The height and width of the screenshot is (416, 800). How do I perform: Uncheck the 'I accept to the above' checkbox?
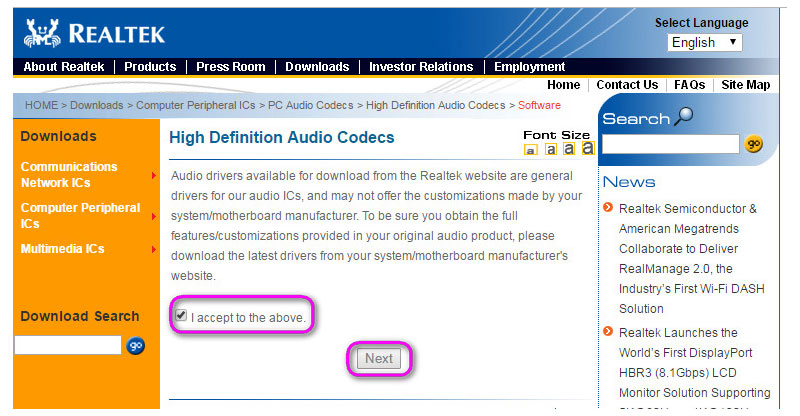tap(180, 316)
